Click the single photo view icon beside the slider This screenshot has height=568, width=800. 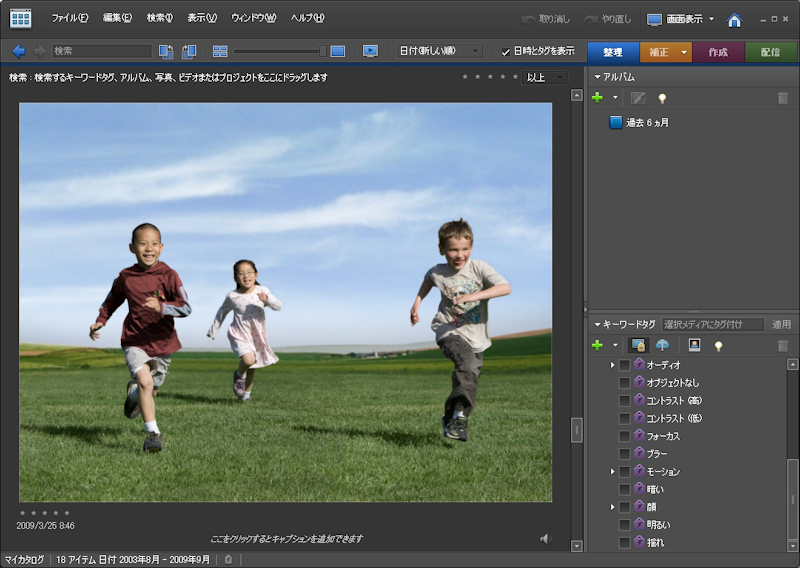338,51
